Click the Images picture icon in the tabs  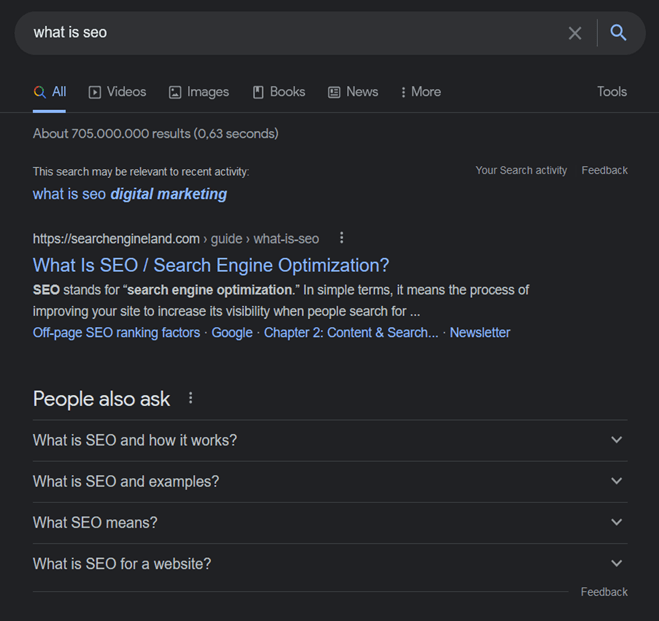(175, 92)
